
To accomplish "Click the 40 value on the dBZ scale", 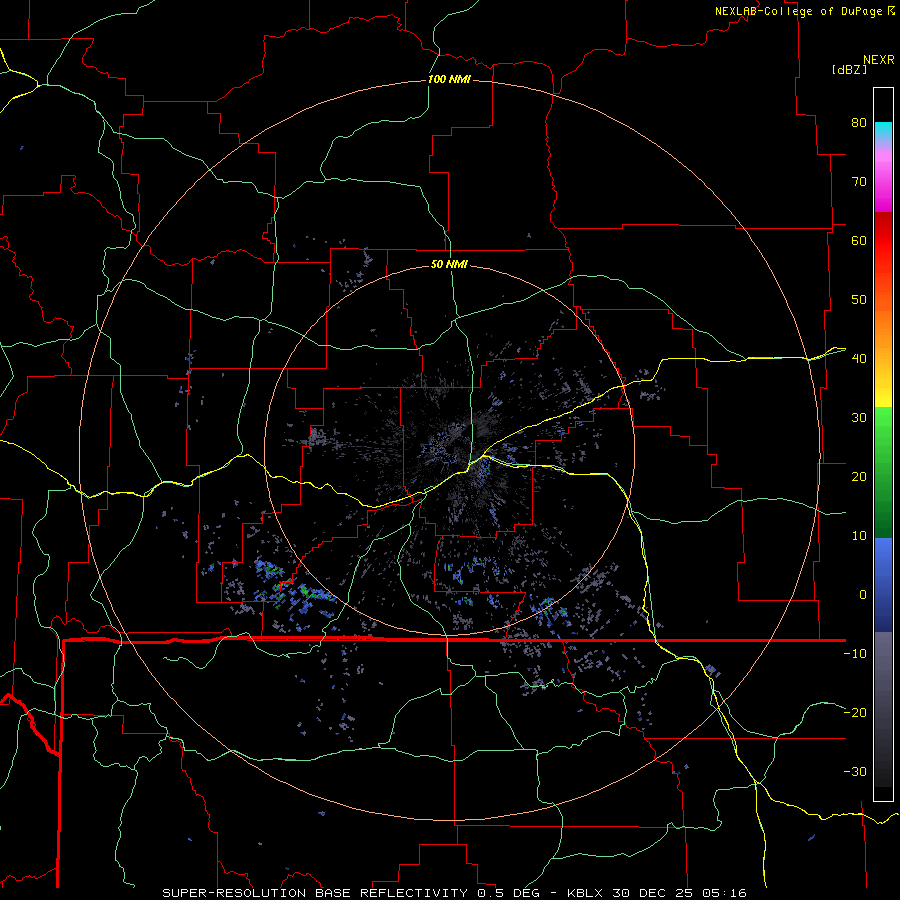I will (x=859, y=359).
